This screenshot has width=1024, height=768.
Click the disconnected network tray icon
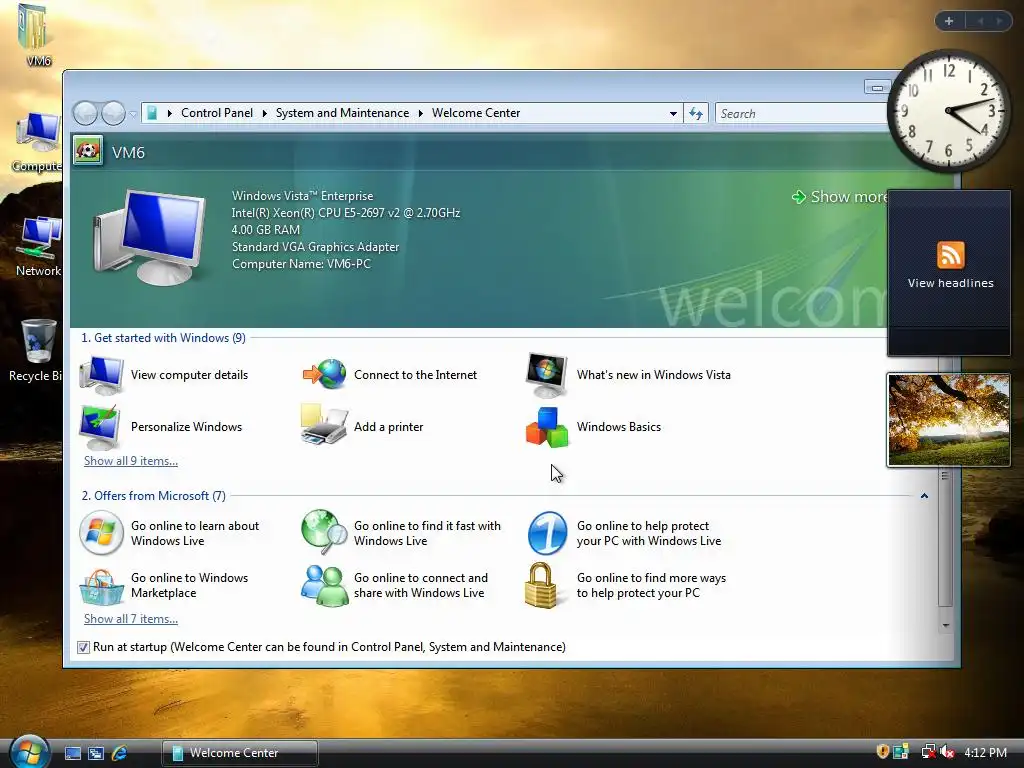[x=928, y=752]
